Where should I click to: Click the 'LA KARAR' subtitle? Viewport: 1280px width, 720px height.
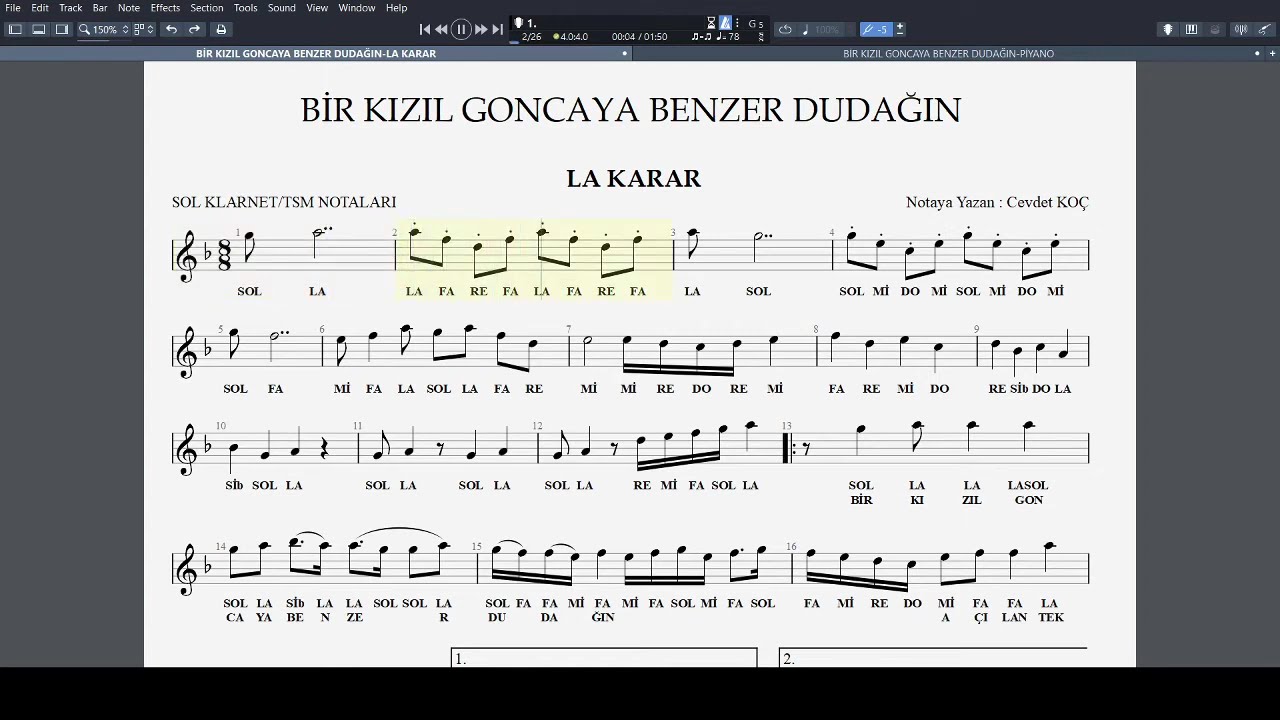tap(634, 178)
